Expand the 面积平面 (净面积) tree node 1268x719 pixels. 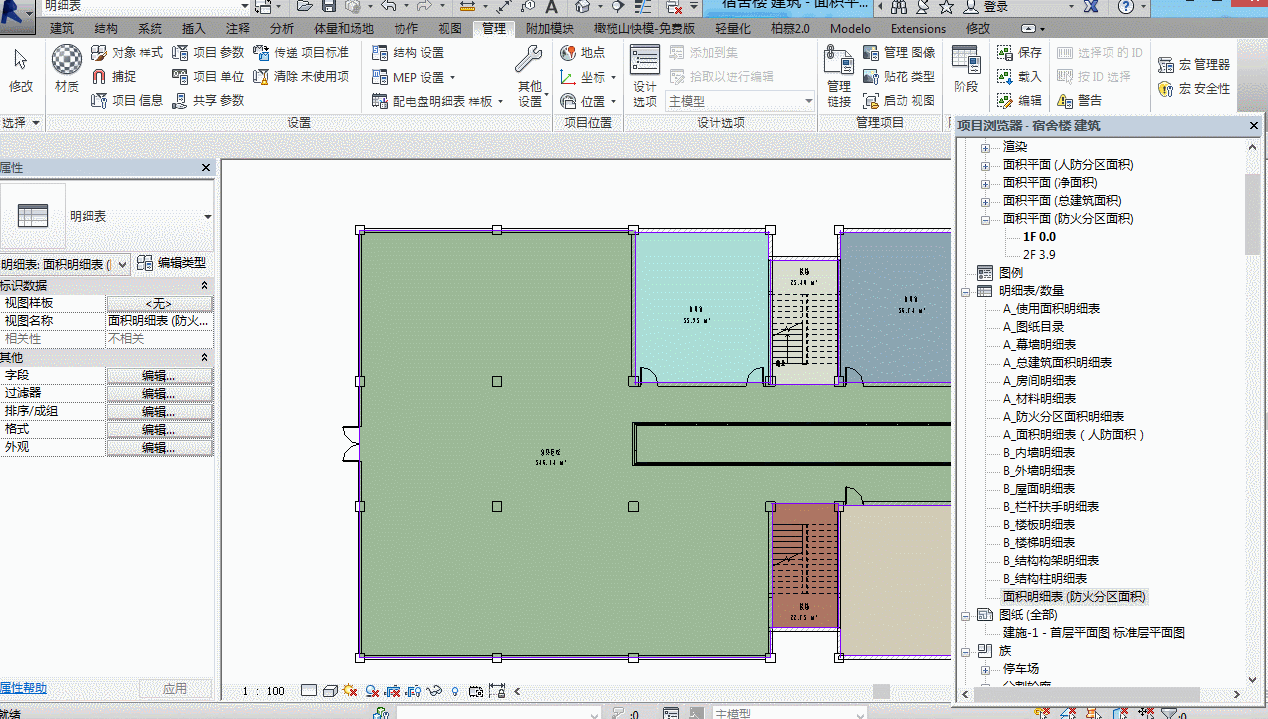coord(985,183)
